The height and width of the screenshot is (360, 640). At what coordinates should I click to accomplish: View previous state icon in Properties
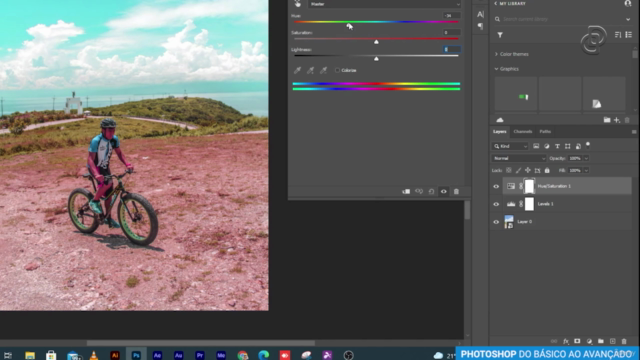coord(419,191)
